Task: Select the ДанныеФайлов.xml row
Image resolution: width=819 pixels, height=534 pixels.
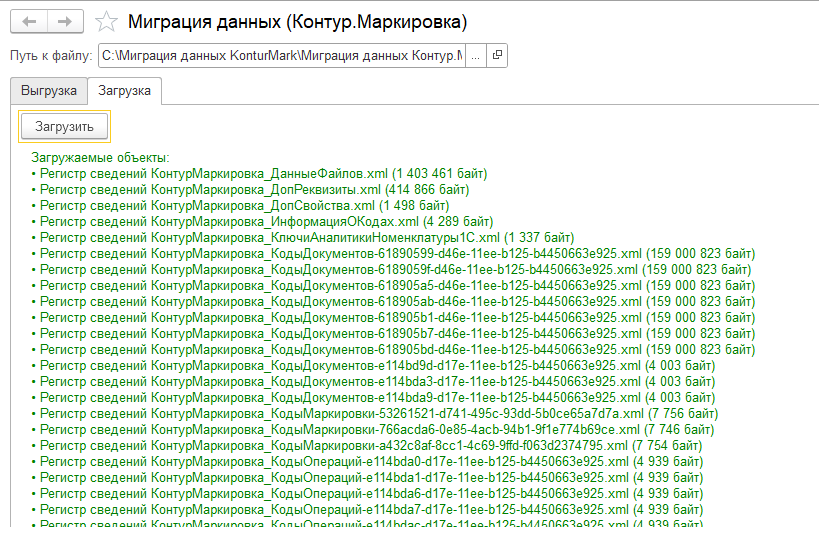Action: click(259, 173)
